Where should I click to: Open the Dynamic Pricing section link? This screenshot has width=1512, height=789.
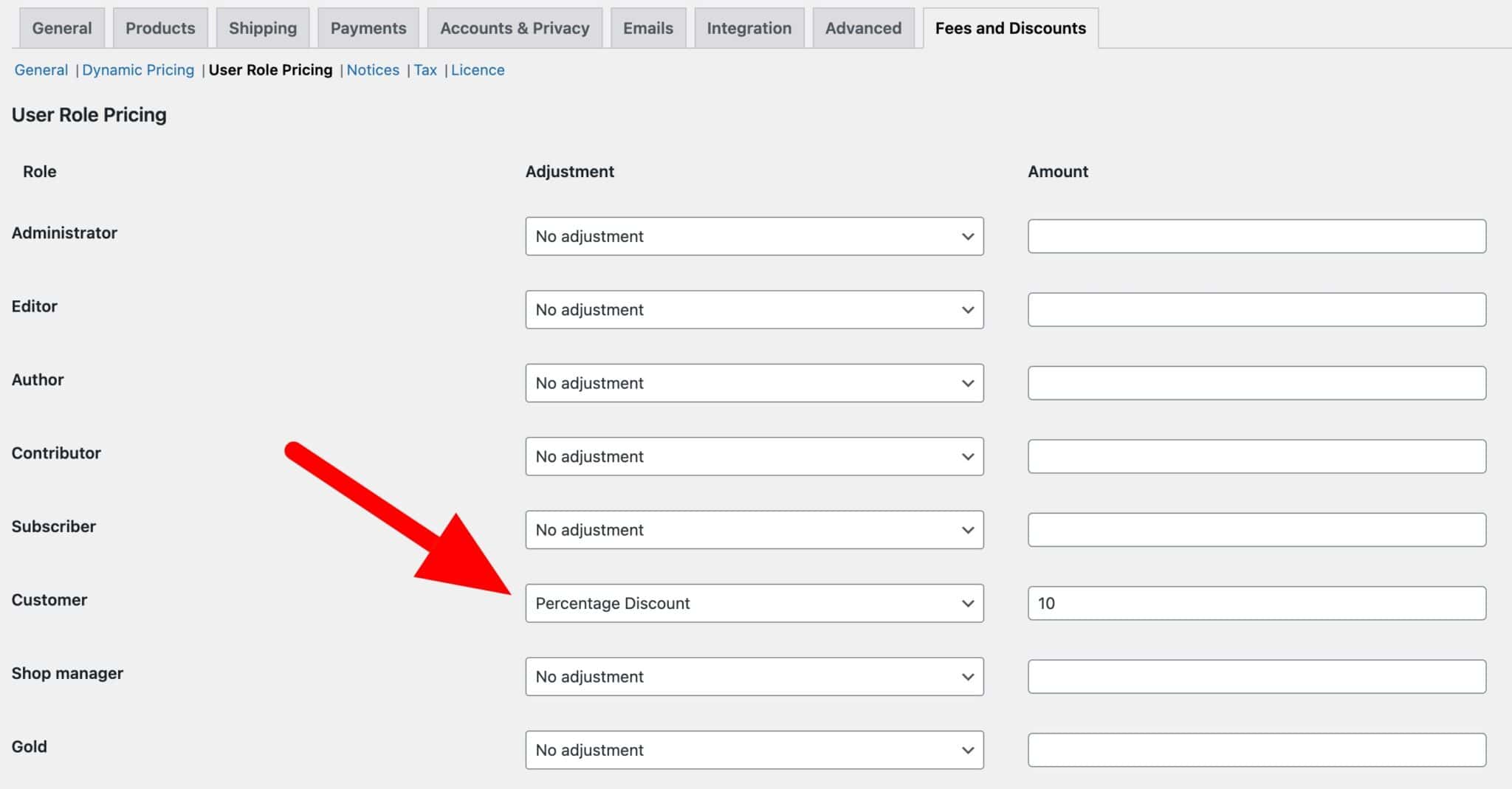click(138, 69)
